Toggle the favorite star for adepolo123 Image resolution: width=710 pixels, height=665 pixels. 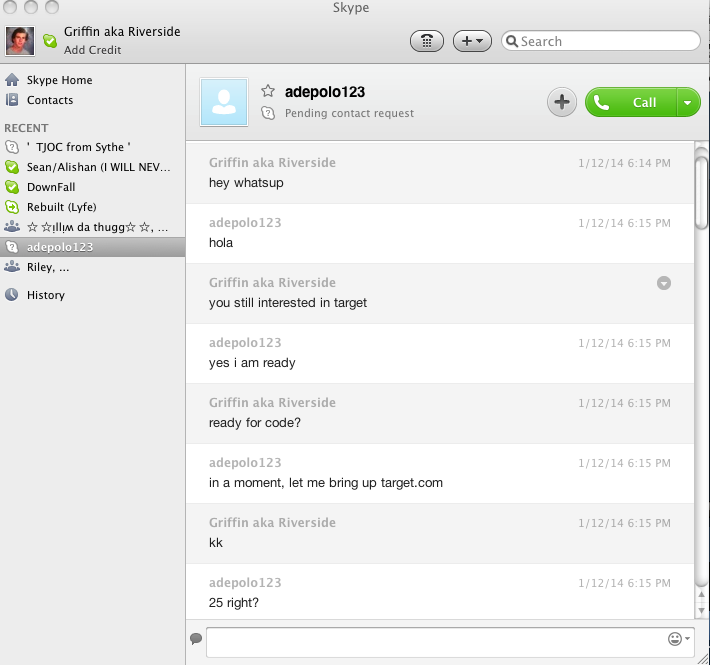tap(268, 91)
